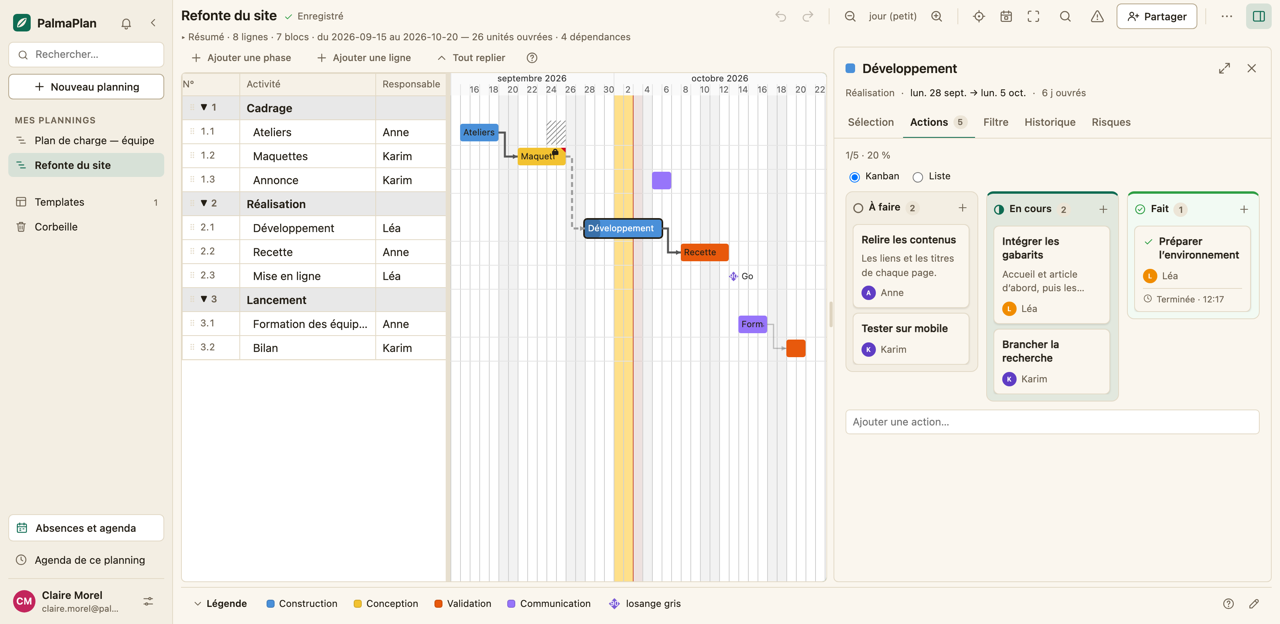Image resolution: width=1280 pixels, height=624 pixels.
Task: Open Plan de charge — équipe planning
Action: [86, 141]
